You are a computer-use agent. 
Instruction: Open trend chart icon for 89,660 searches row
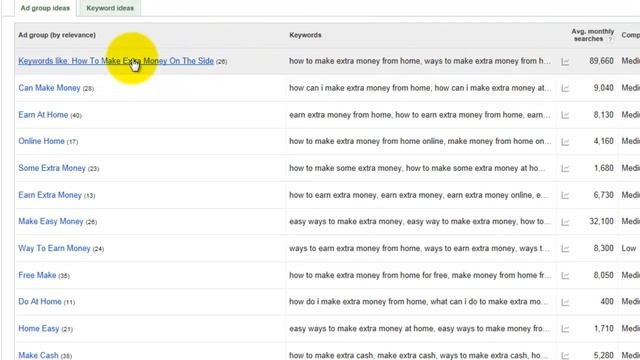pyautogui.click(x=565, y=62)
